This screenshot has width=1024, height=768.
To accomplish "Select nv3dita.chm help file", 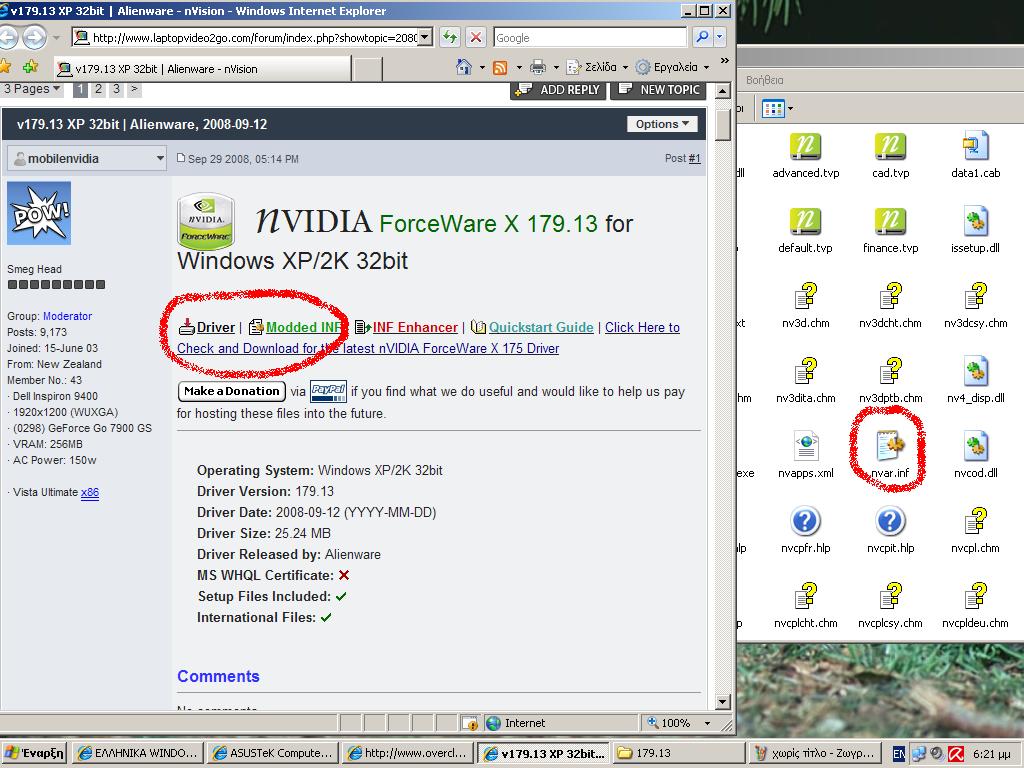I will click(x=805, y=380).
